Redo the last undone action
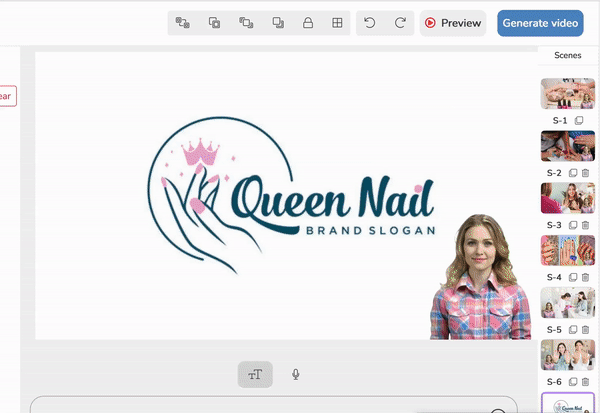Screen dimensions: 600x413 [400, 23]
